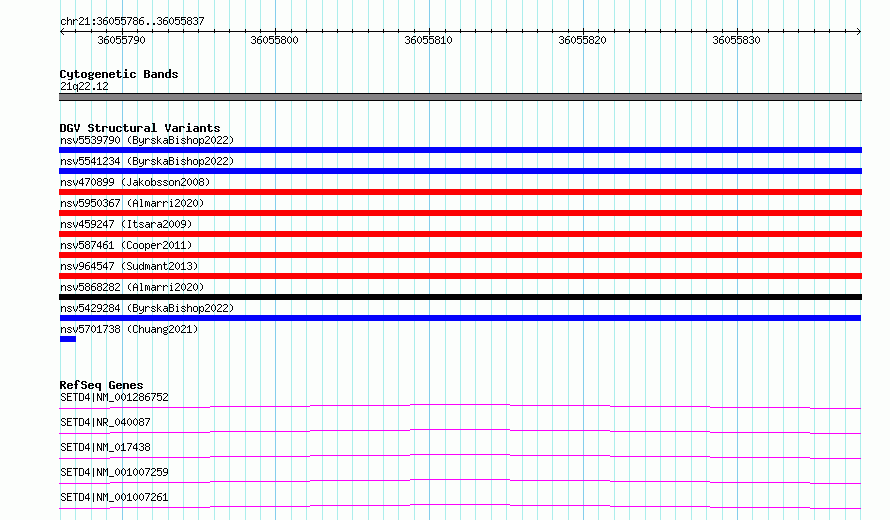Click the red bar for nsv459247

tap(460, 234)
